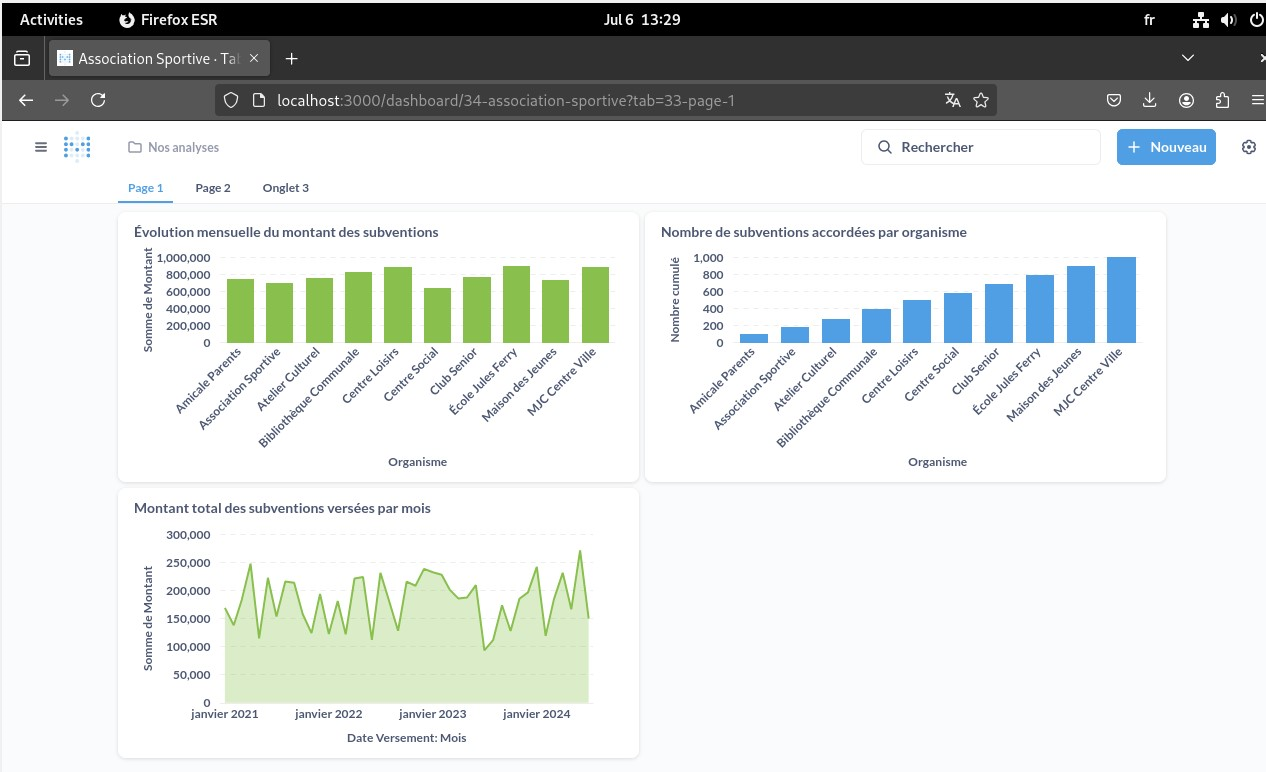Expand the list all tabs chevron
The height and width of the screenshot is (772, 1266).
point(1188,58)
